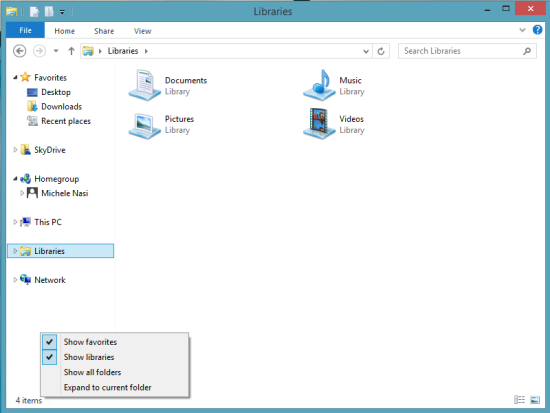Click the arrow before Libraries in address bar
This screenshot has height=413, width=550.
pyautogui.click(x=100, y=51)
